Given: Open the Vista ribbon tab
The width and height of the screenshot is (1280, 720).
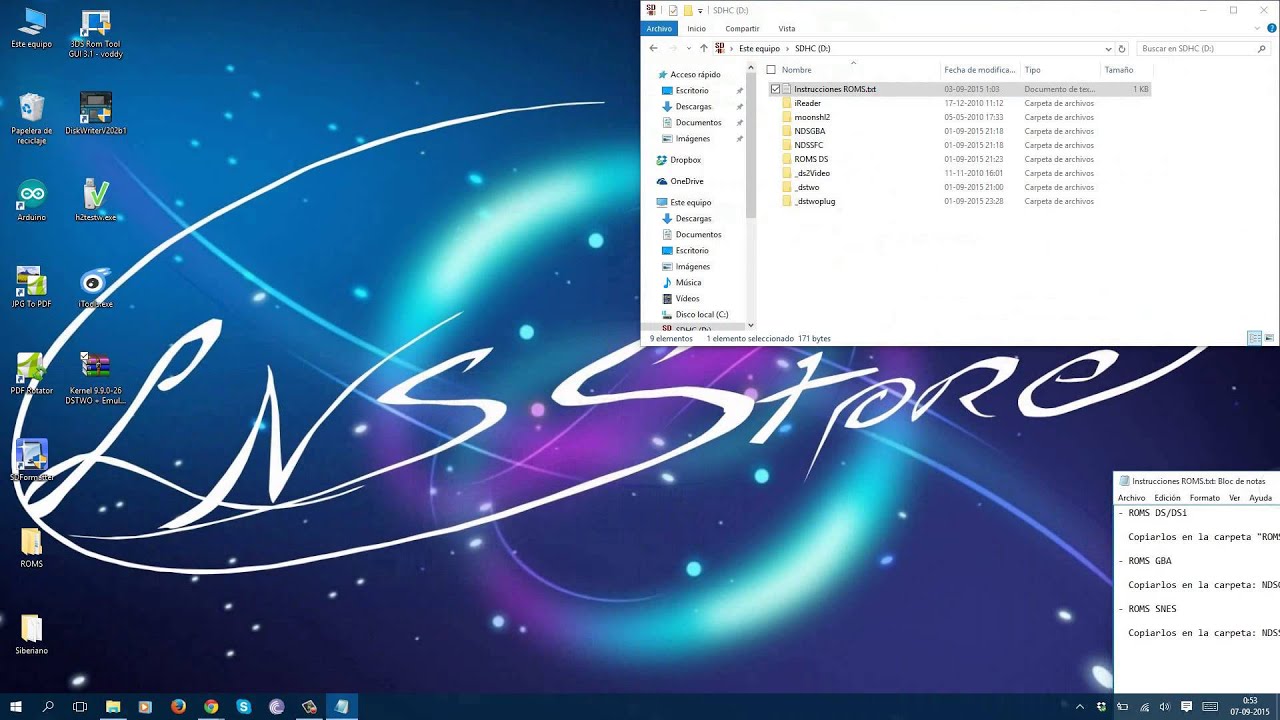Looking at the screenshot, I should click(x=787, y=29).
